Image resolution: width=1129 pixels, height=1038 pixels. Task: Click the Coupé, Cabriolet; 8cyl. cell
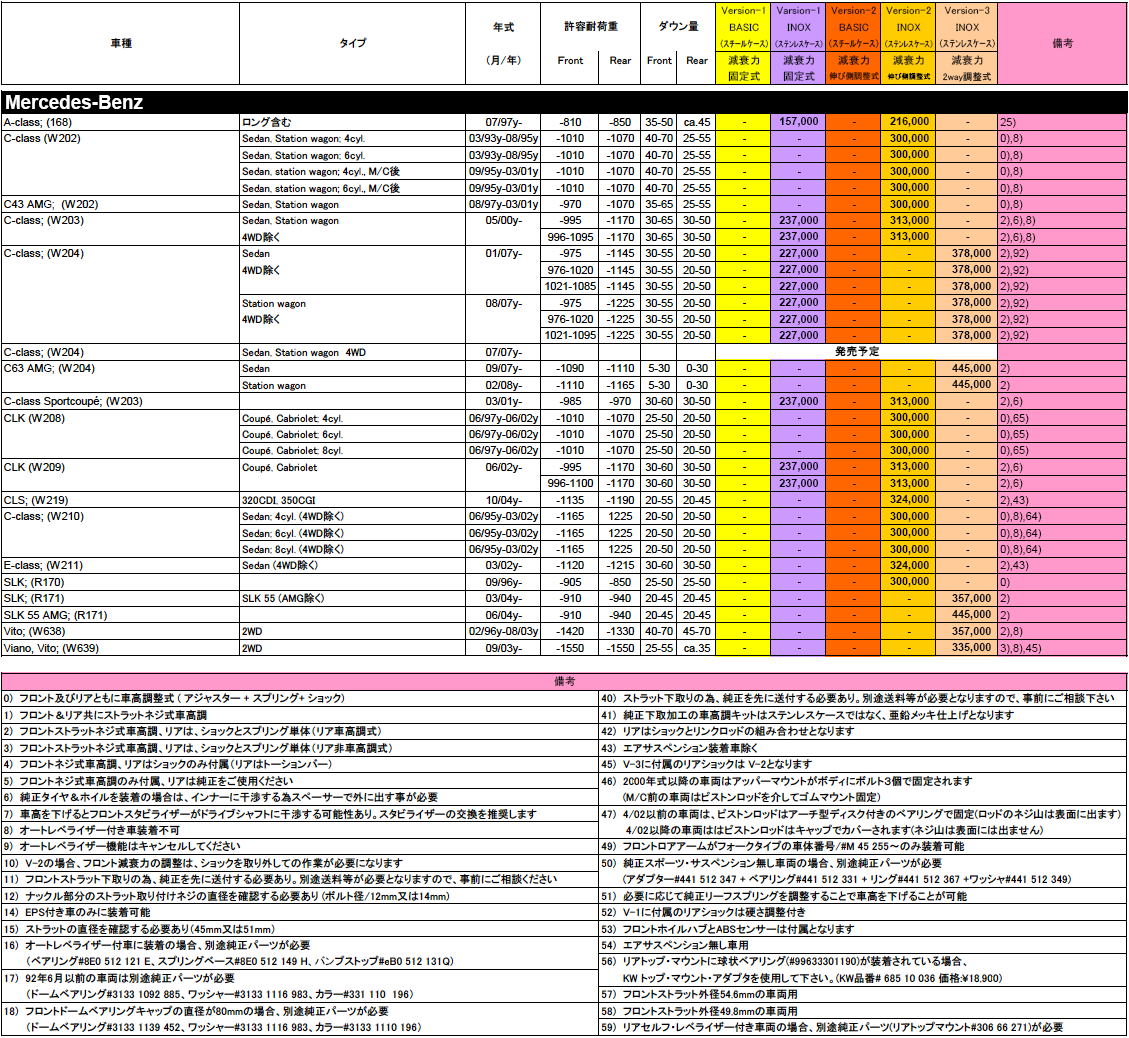pos(352,451)
